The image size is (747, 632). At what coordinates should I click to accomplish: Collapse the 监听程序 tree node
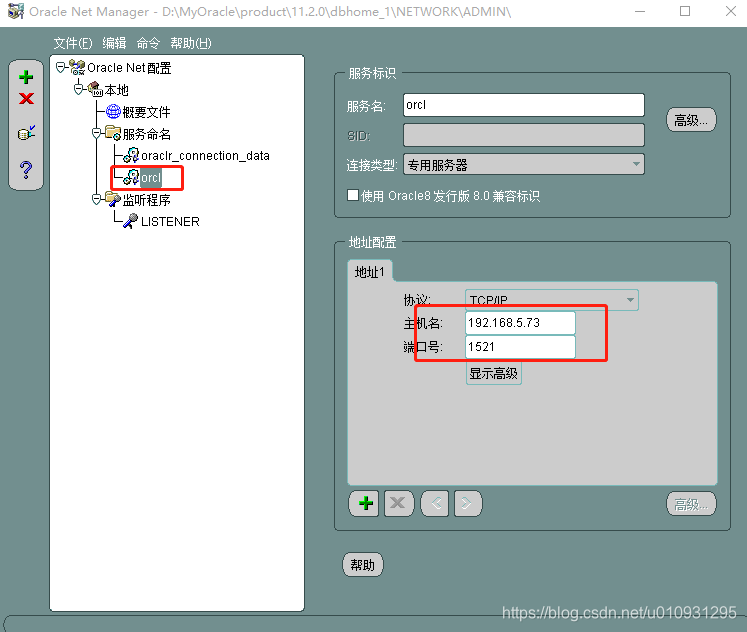[96, 199]
